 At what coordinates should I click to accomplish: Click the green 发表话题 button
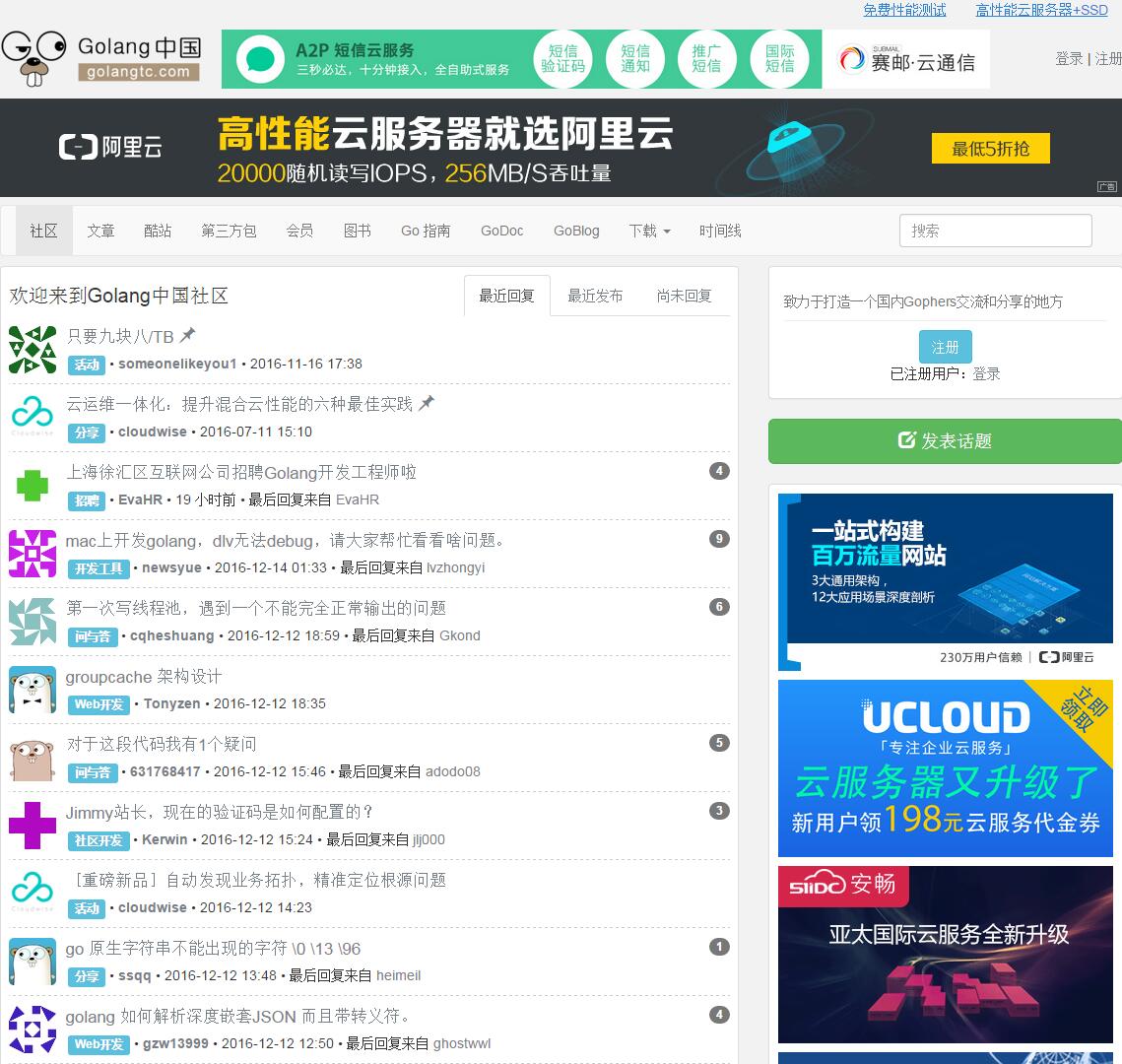(946, 440)
